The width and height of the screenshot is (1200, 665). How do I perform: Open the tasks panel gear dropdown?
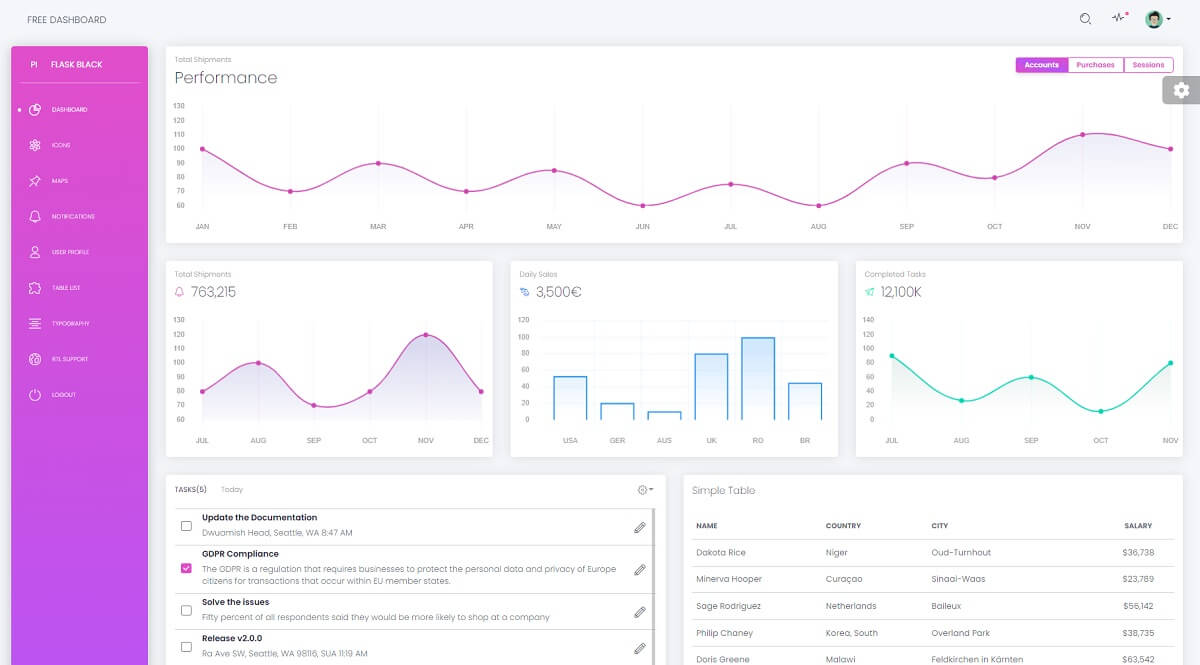click(x=643, y=488)
